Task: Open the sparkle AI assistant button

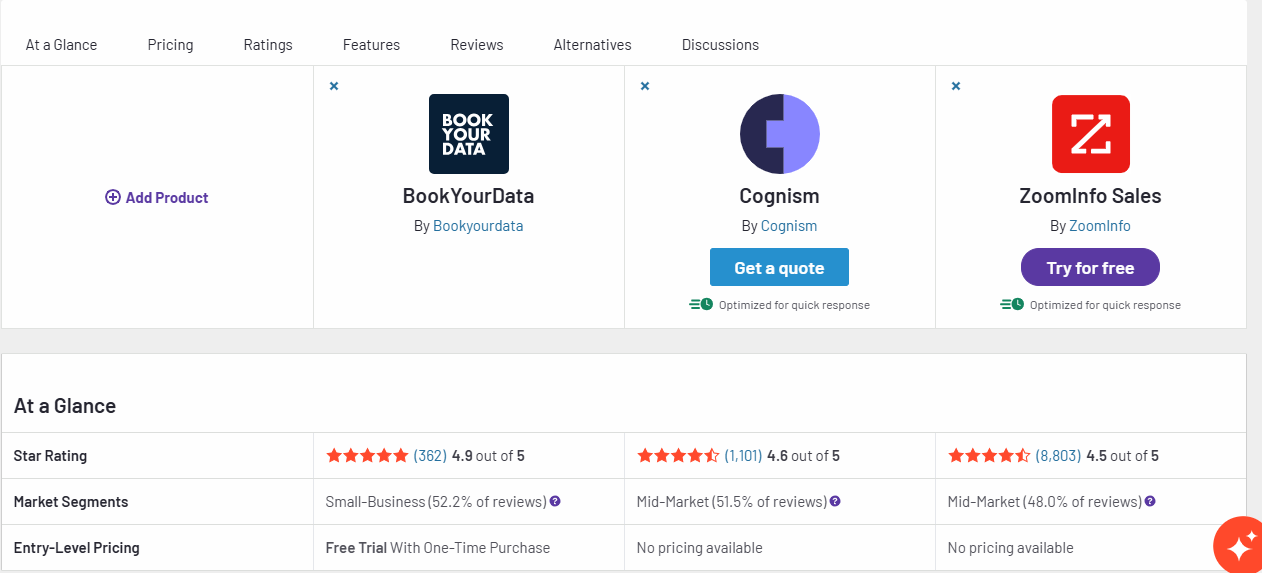Action: (1240, 547)
